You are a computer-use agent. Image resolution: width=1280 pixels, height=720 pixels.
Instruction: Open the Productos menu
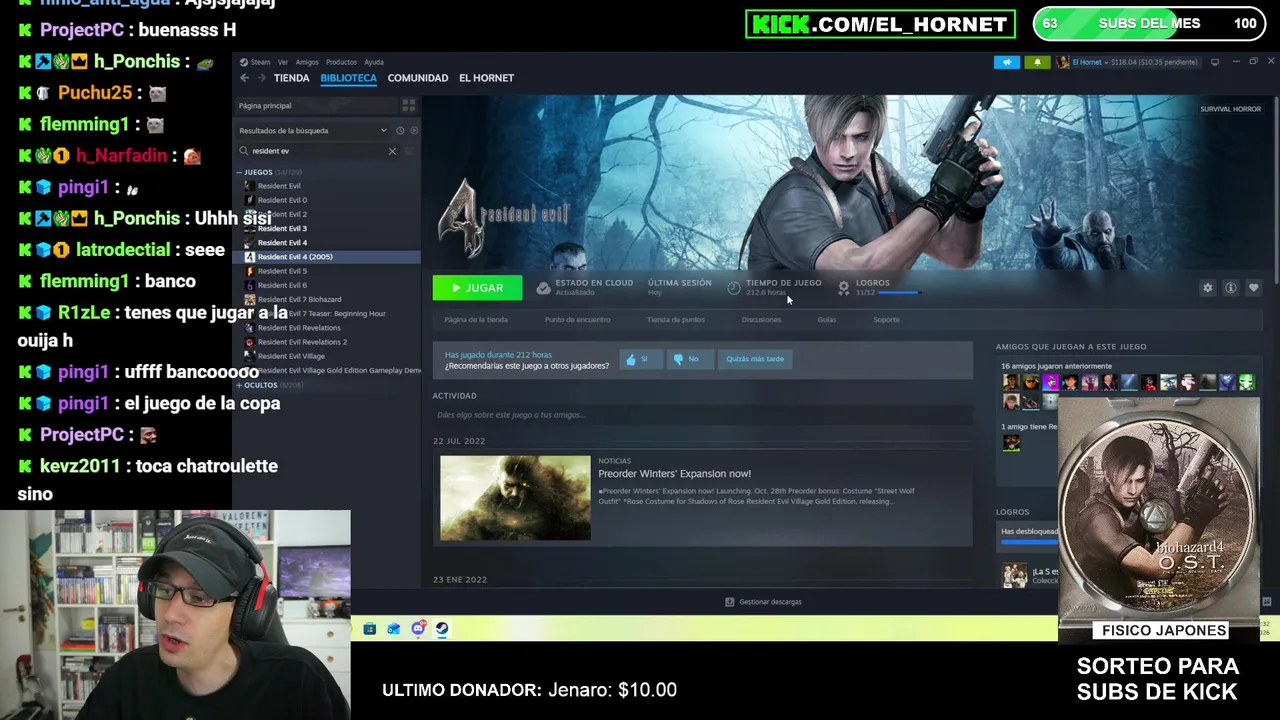(341, 62)
